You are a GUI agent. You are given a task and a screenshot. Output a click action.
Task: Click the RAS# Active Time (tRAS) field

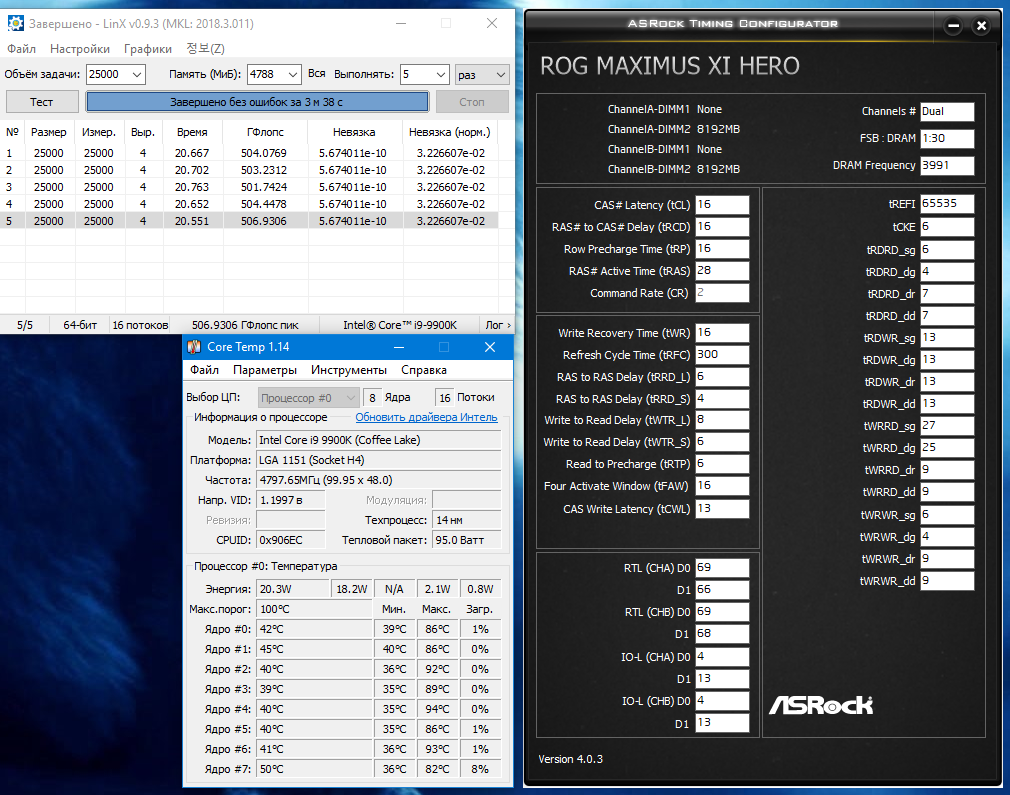[x=722, y=271]
